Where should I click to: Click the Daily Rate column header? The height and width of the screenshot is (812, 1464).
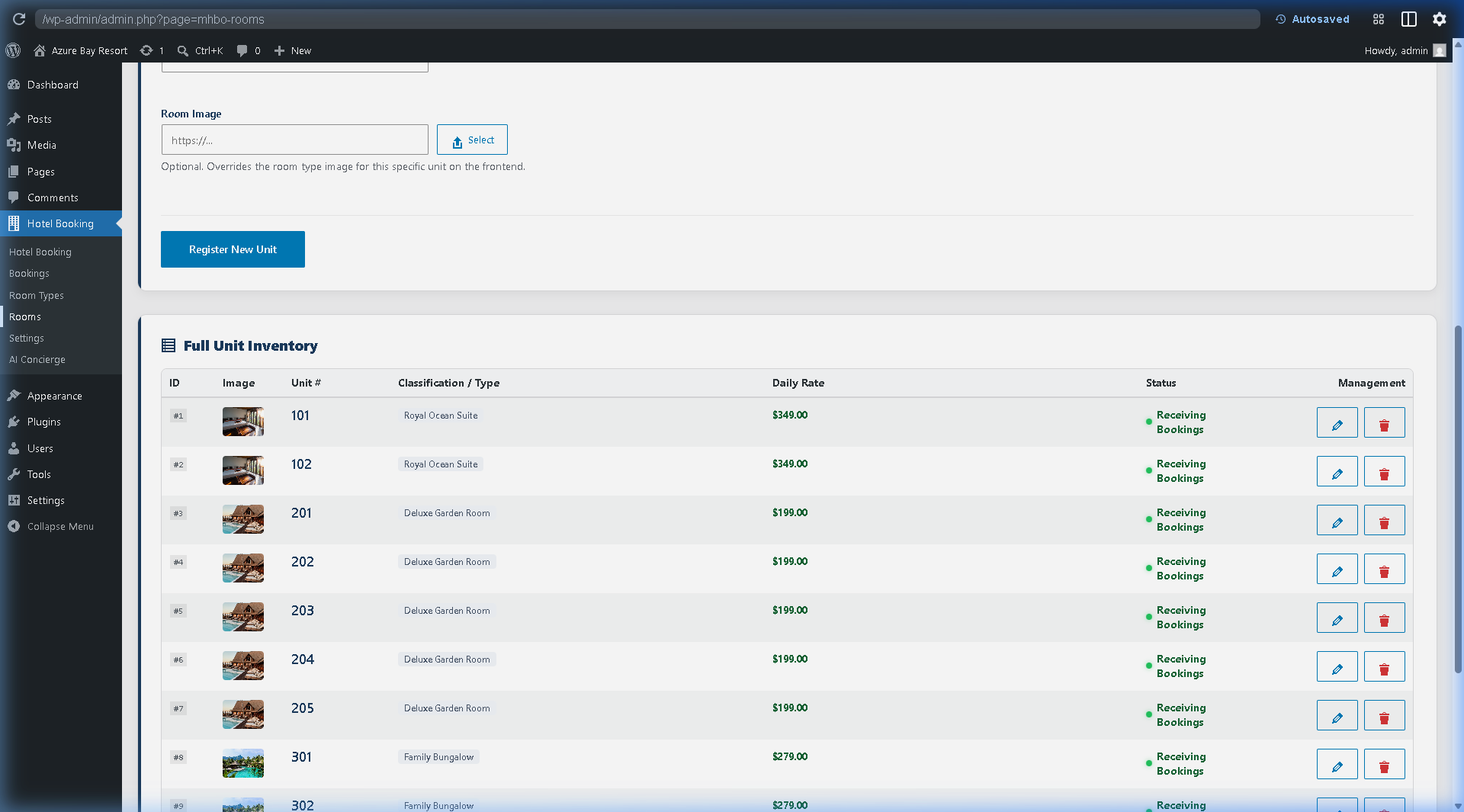click(x=798, y=383)
